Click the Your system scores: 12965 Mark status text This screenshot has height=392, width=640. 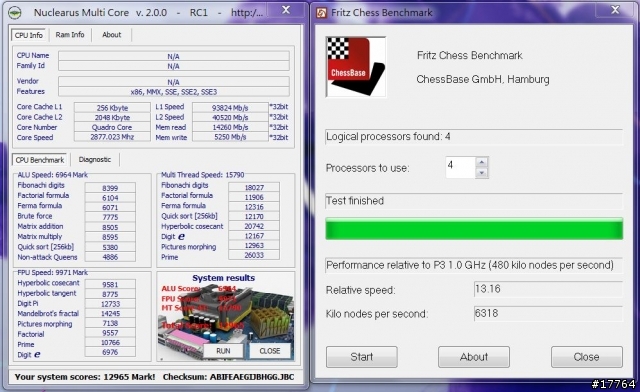click(x=85, y=377)
